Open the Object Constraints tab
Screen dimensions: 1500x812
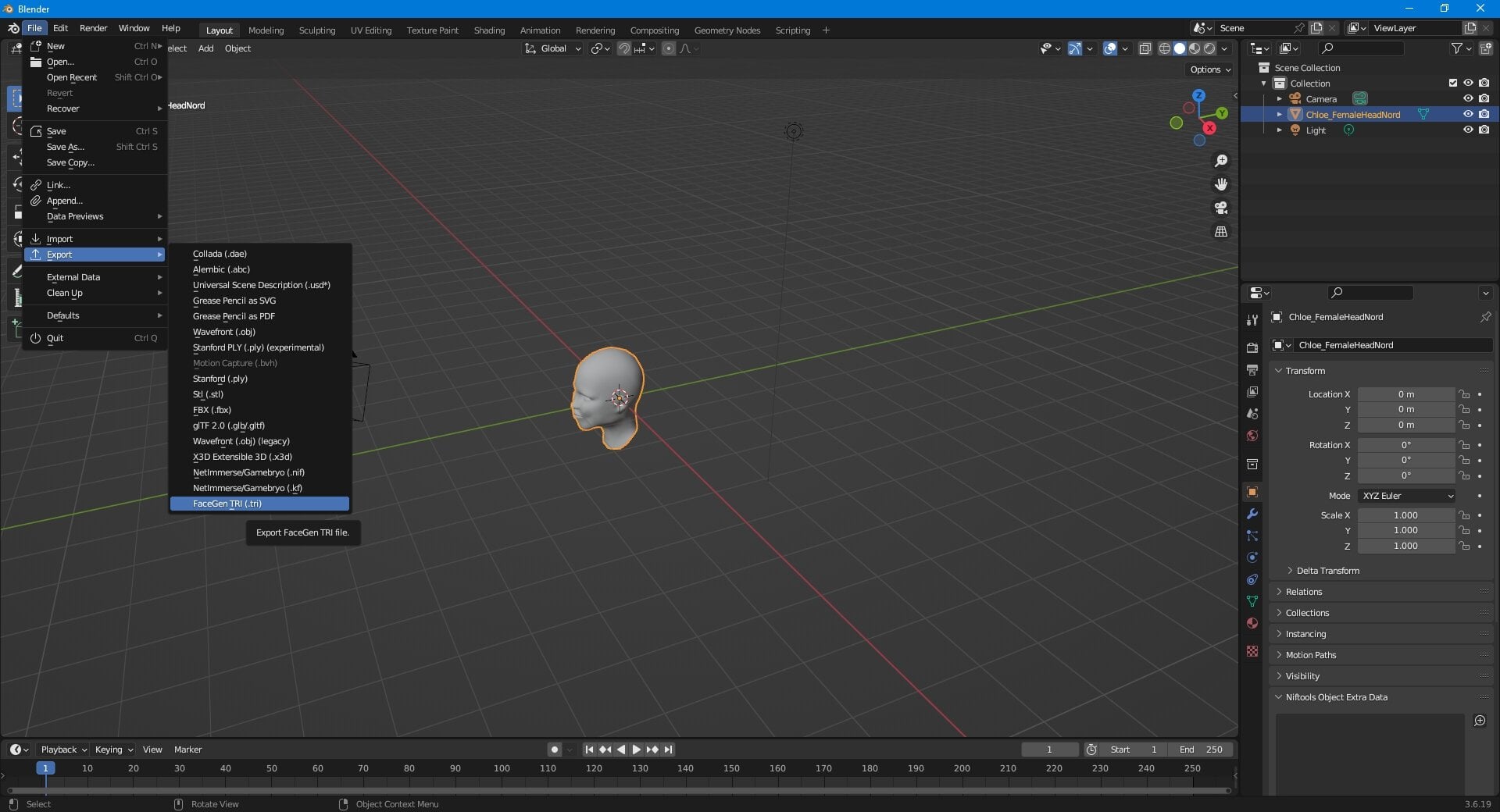[x=1252, y=579]
